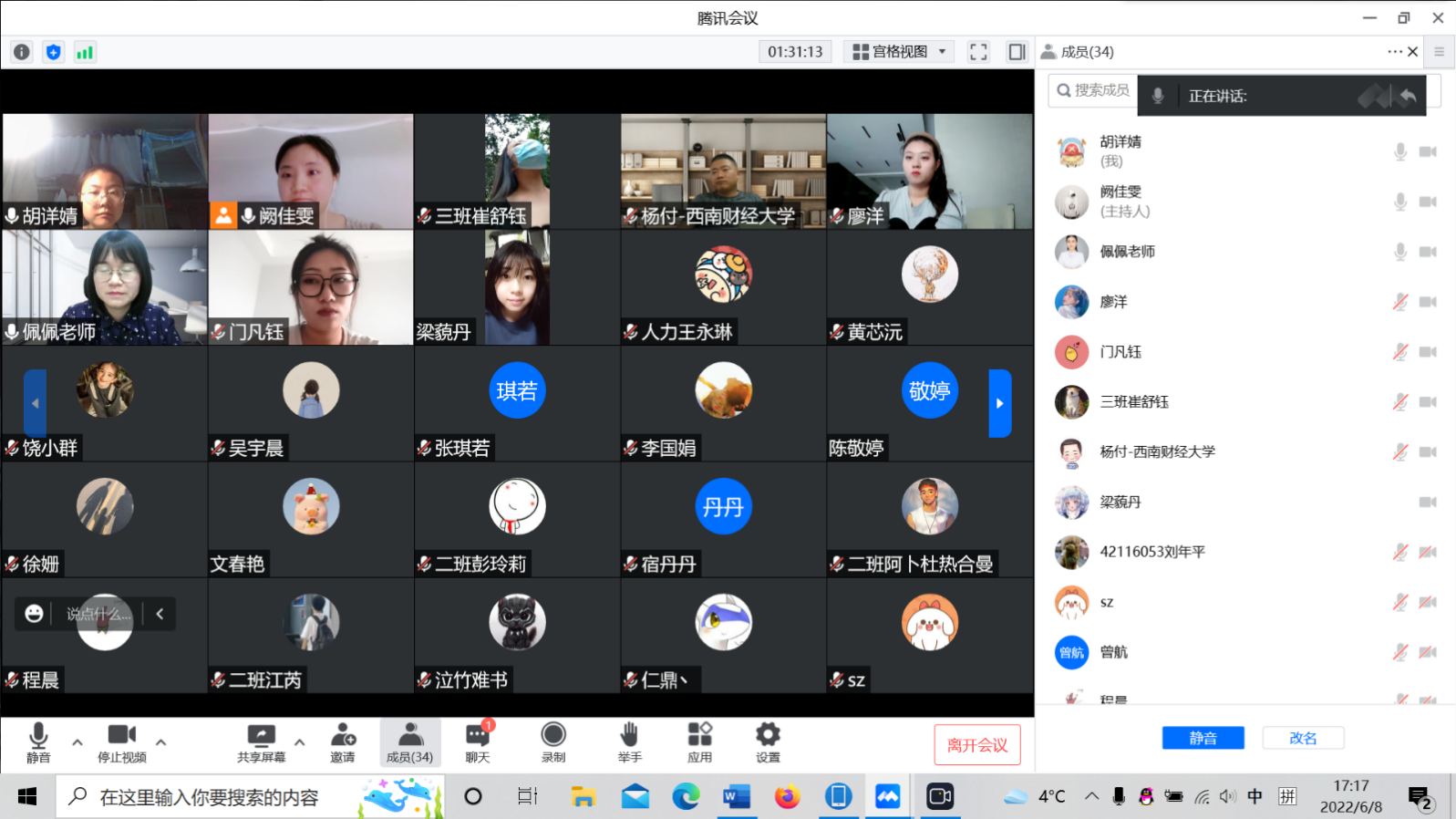Open the meeting info icon
The width and height of the screenshot is (1456, 819).
[22, 52]
